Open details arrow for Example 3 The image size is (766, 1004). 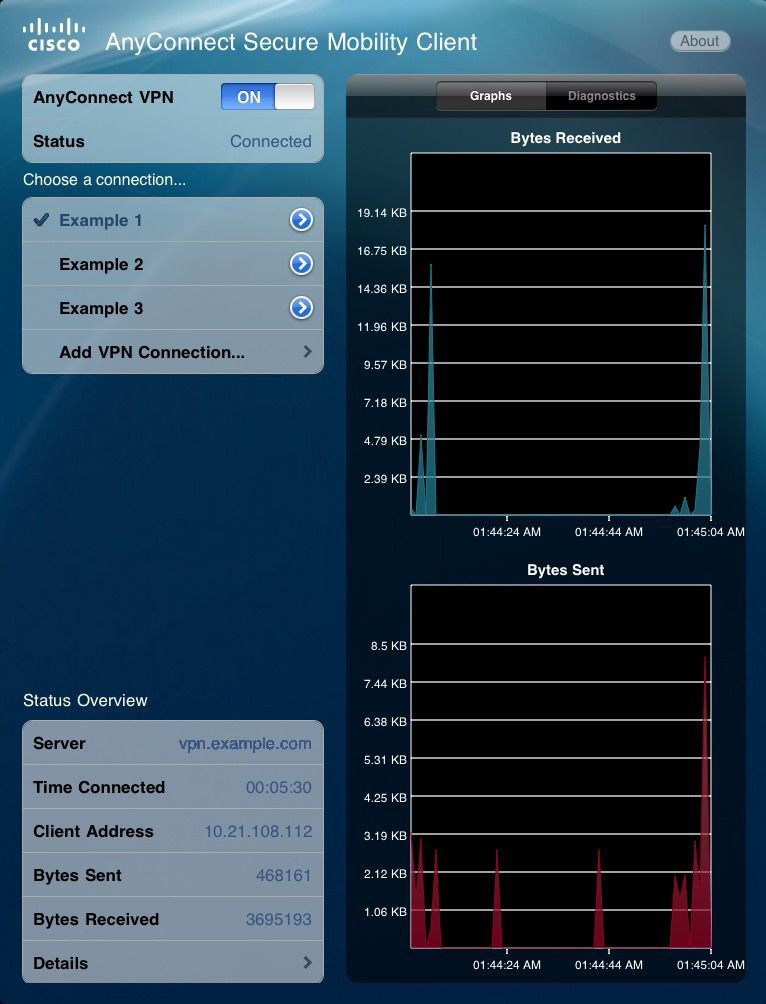[301, 308]
